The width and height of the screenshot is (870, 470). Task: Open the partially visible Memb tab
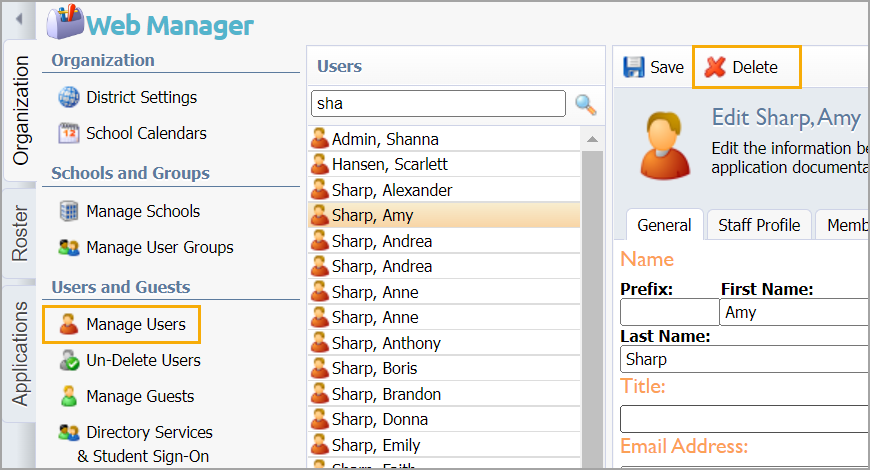[842, 225]
